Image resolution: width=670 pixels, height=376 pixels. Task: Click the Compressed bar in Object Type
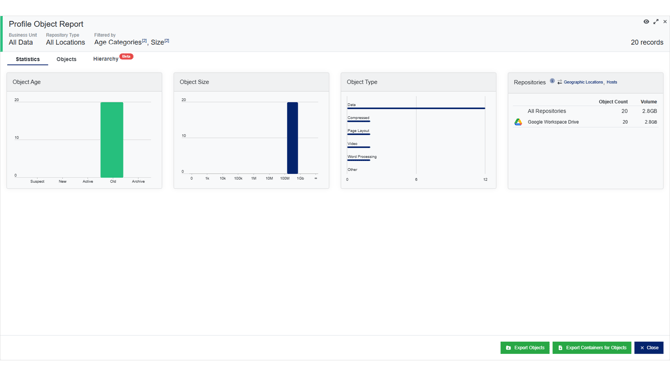point(359,121)
